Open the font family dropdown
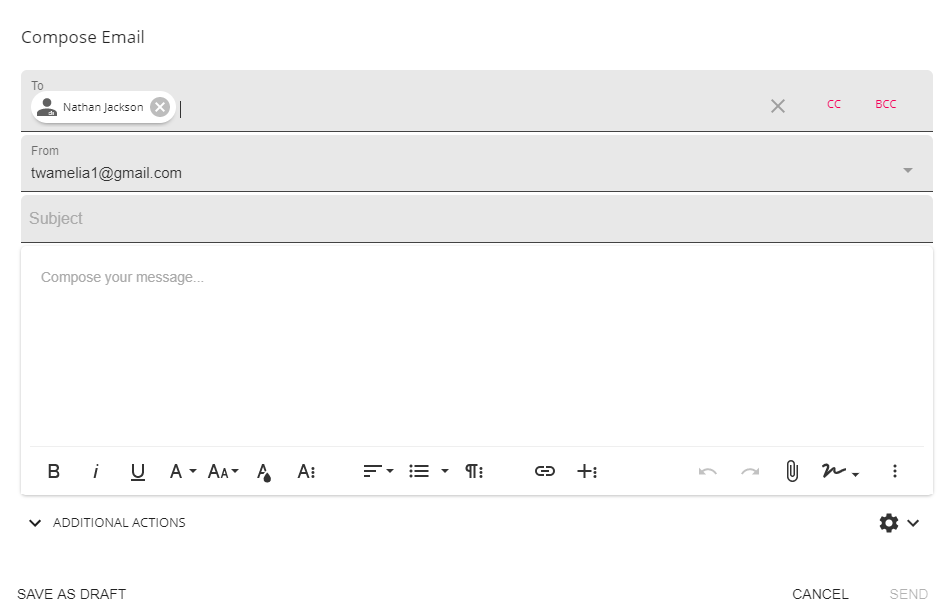 (x=182, y=471)
